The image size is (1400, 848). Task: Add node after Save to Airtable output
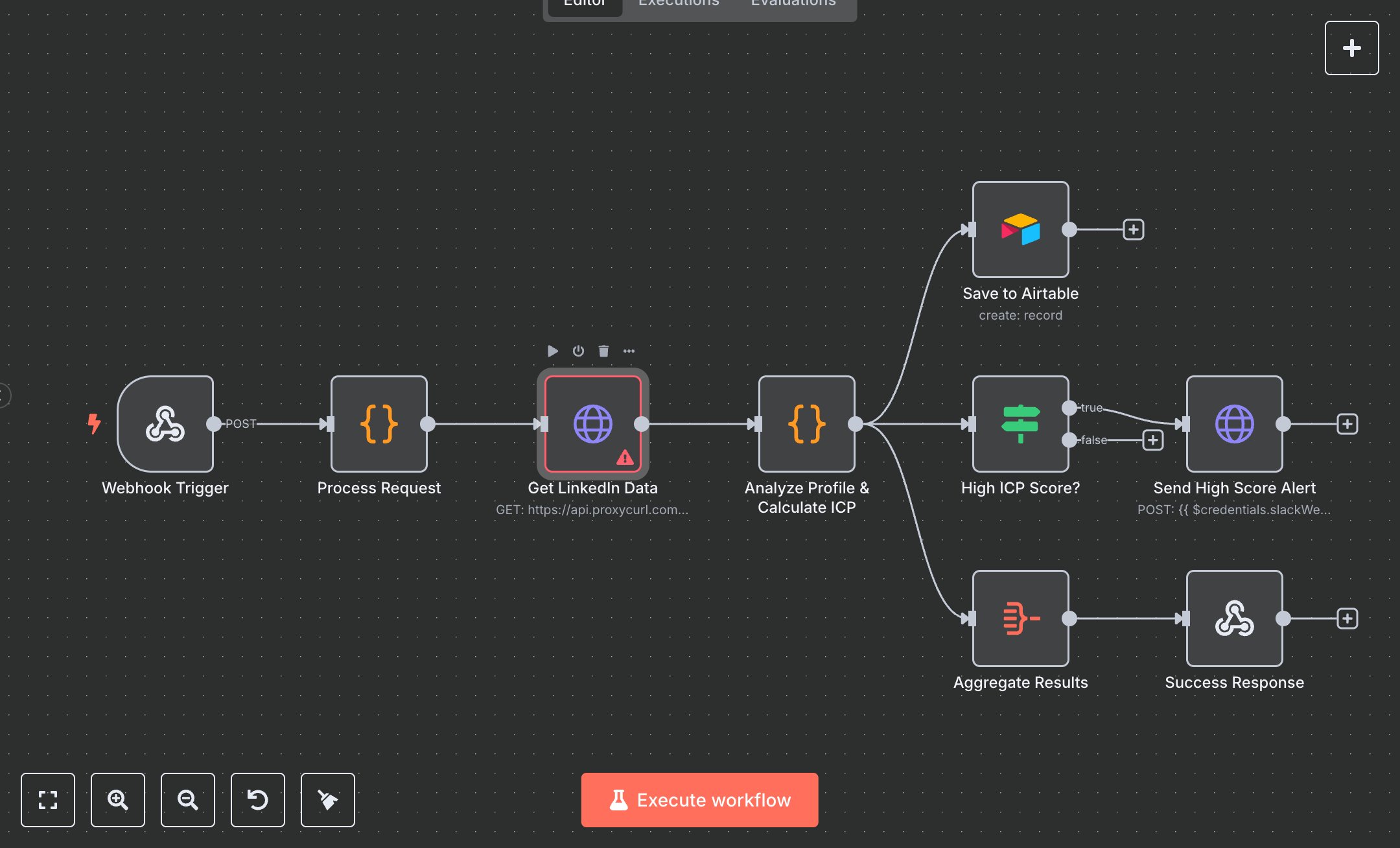coord(1132,230)
